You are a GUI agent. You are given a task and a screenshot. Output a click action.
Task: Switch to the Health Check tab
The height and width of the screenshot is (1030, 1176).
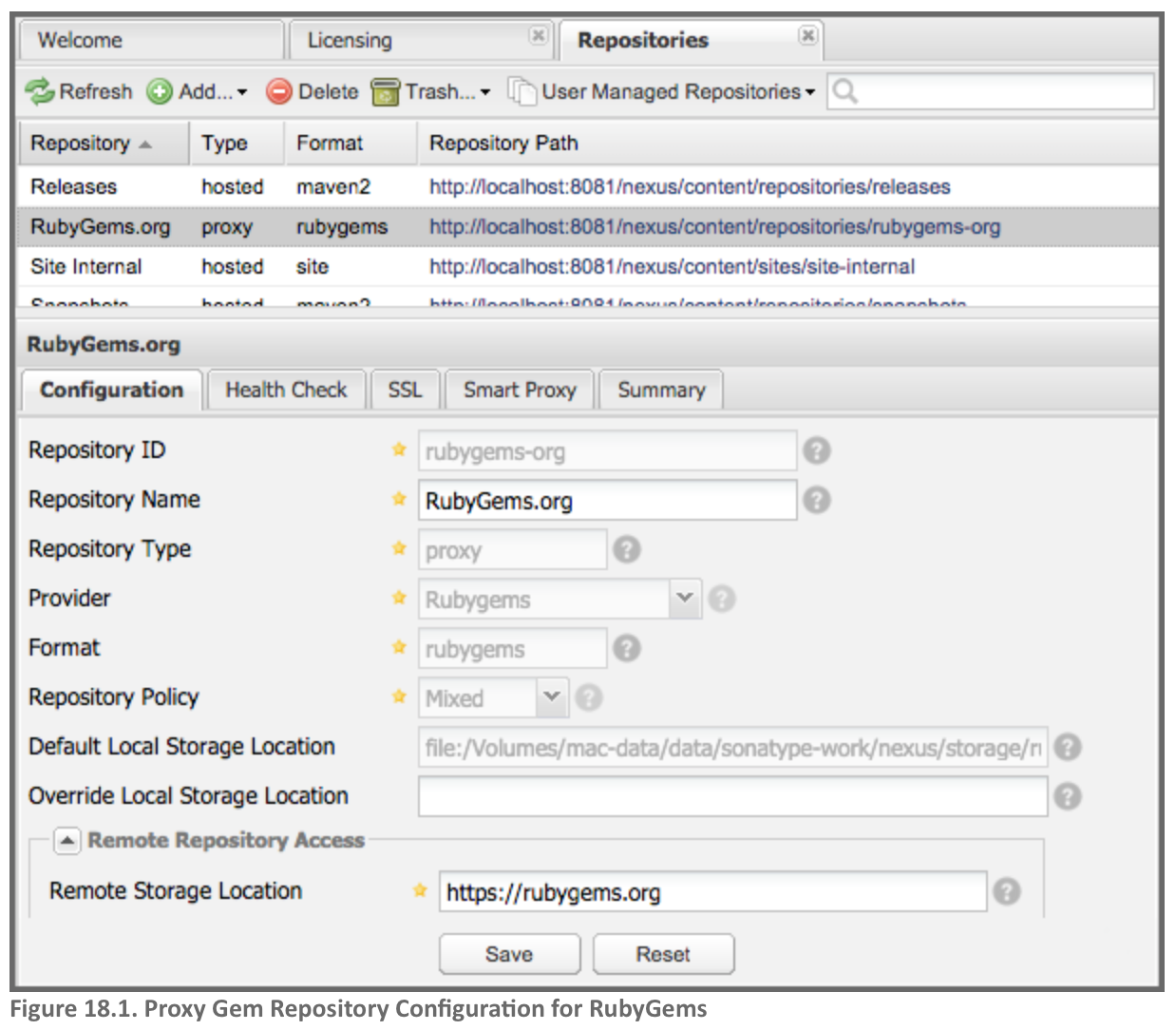286,391
